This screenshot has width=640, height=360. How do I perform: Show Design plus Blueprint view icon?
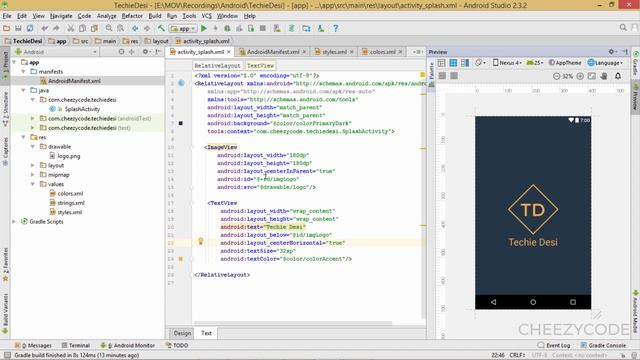(x=465, y=63)
